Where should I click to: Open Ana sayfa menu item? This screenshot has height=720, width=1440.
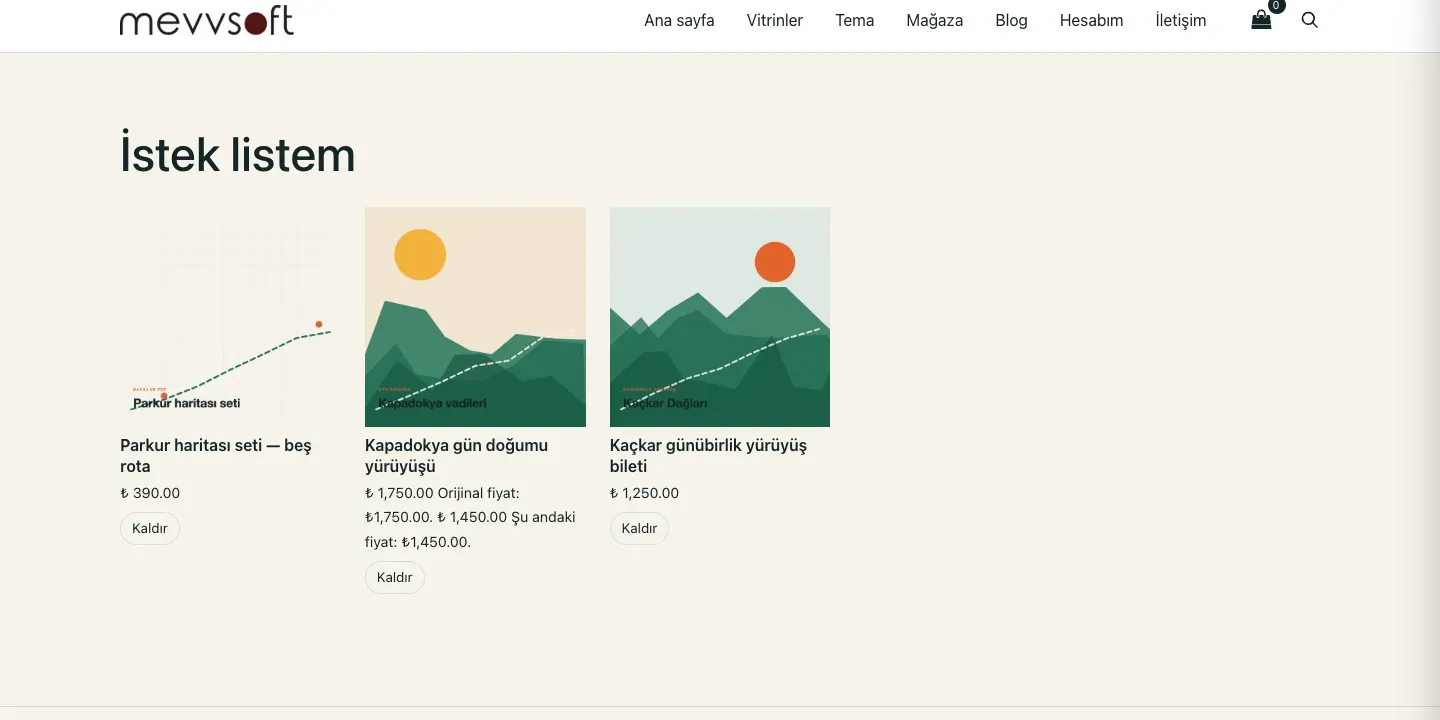(x=679, y=20)
